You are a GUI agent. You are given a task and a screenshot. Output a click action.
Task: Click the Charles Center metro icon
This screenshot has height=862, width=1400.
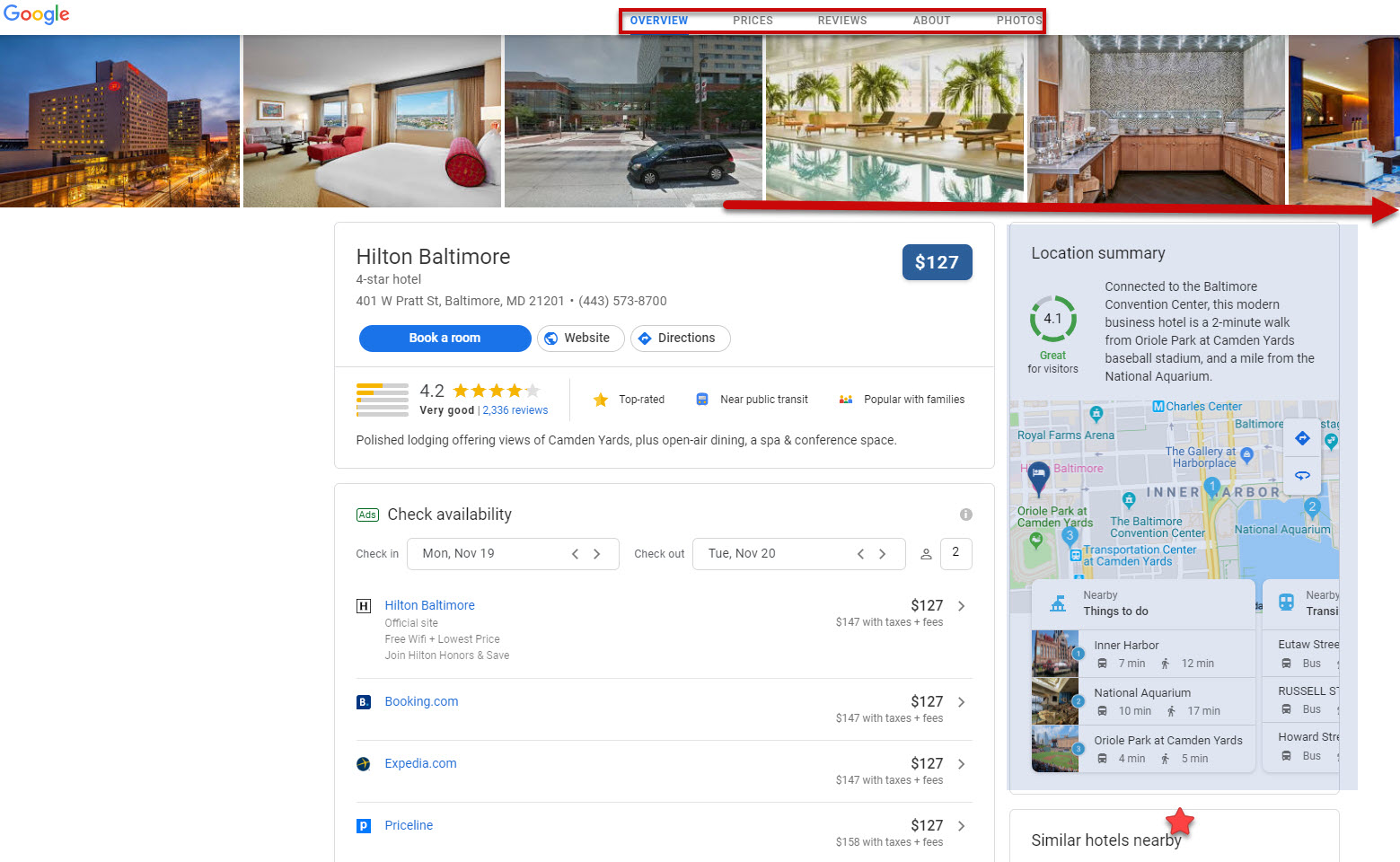click(x=1158, y=407)
